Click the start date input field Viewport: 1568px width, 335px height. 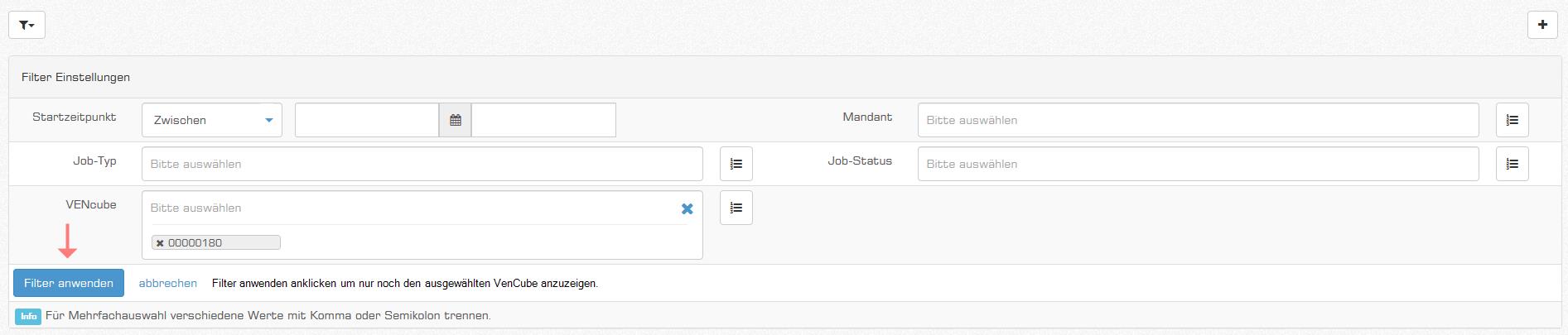coord(366,120)
